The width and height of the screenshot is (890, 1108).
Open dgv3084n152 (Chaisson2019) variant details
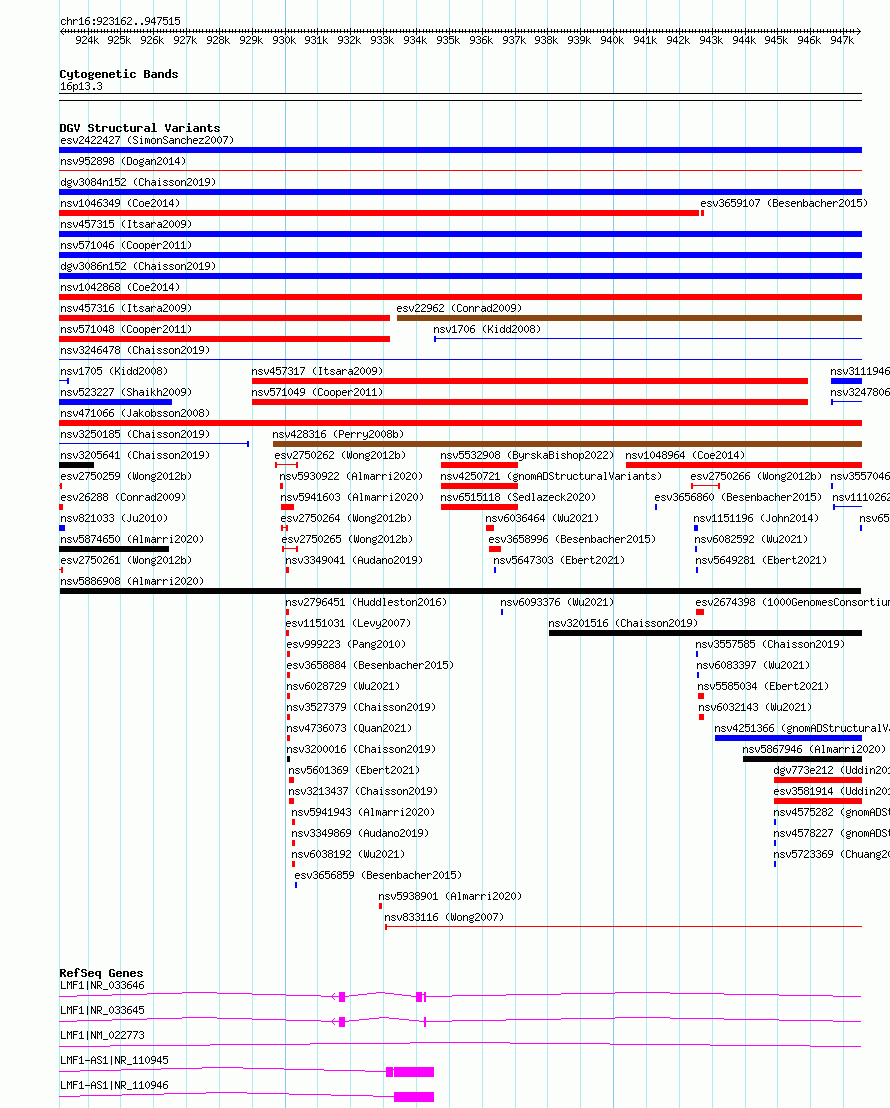click(138, 182)
